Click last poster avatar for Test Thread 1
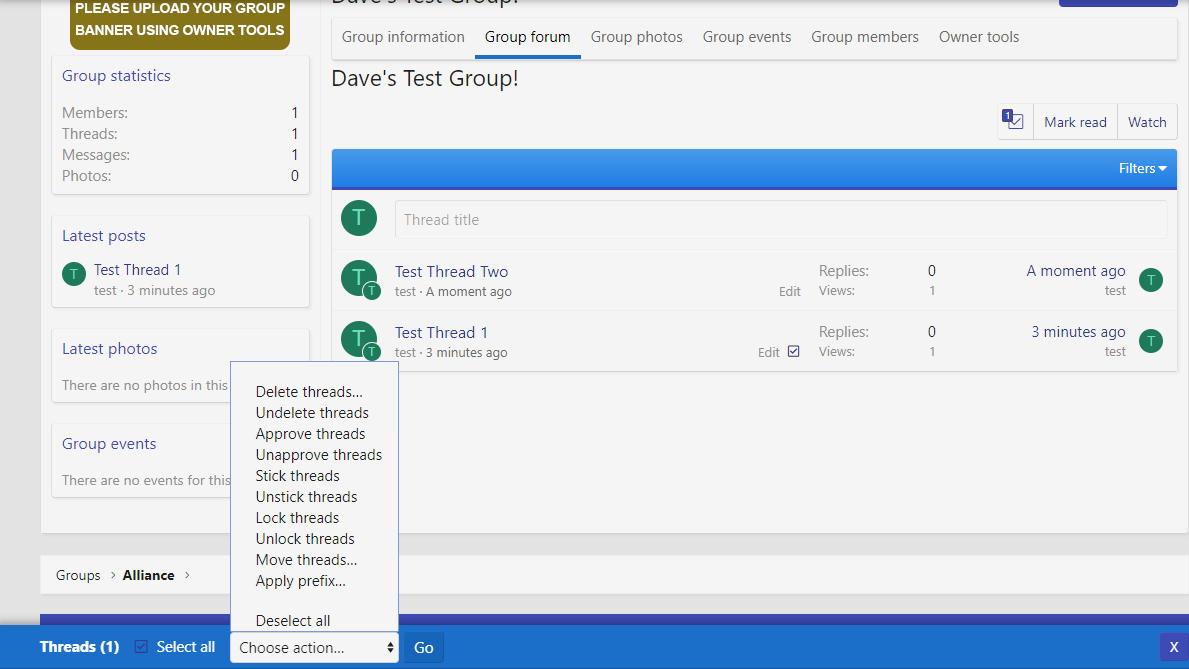Screen dimensions: 1189x669 coord(1151,341)
